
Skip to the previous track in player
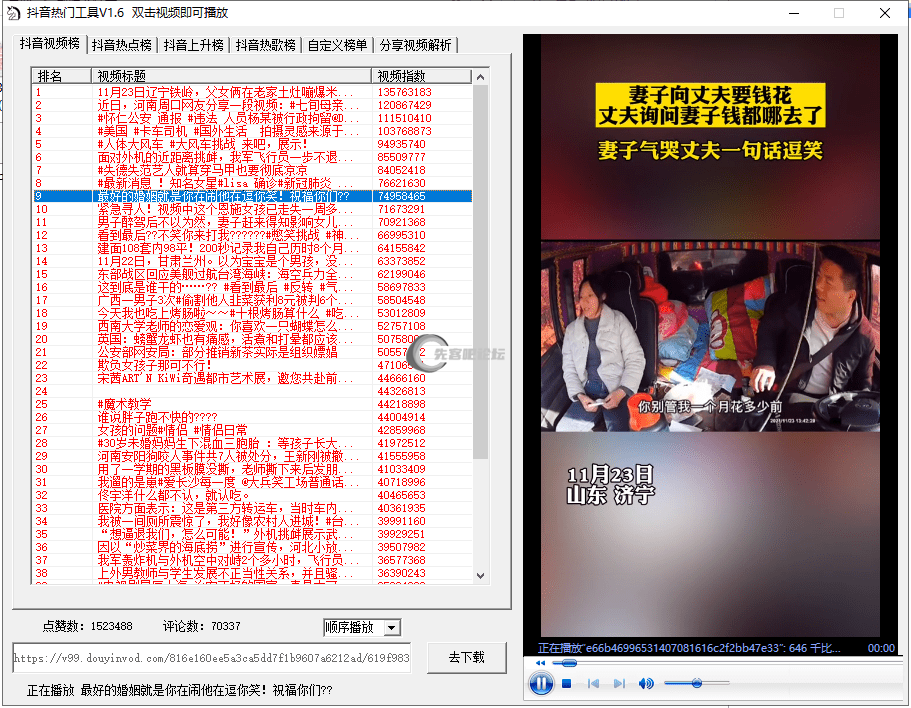click(x=593, y=684)
